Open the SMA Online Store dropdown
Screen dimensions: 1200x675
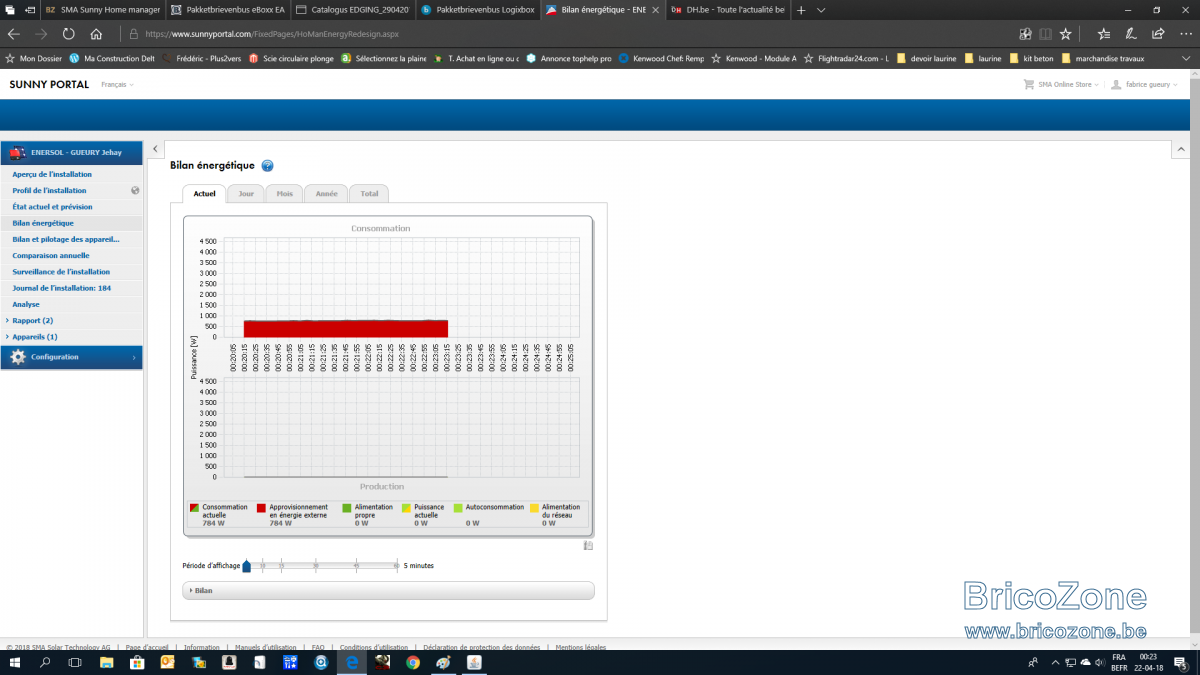[1069, 85]
